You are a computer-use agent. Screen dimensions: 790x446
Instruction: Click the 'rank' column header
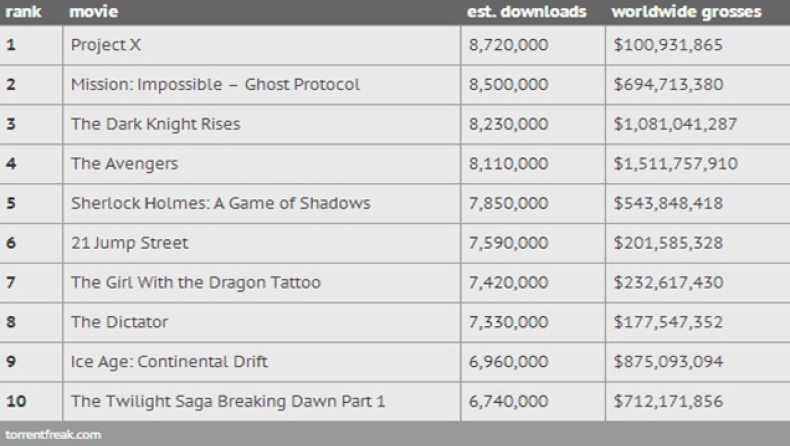click(x=20, y=12)
